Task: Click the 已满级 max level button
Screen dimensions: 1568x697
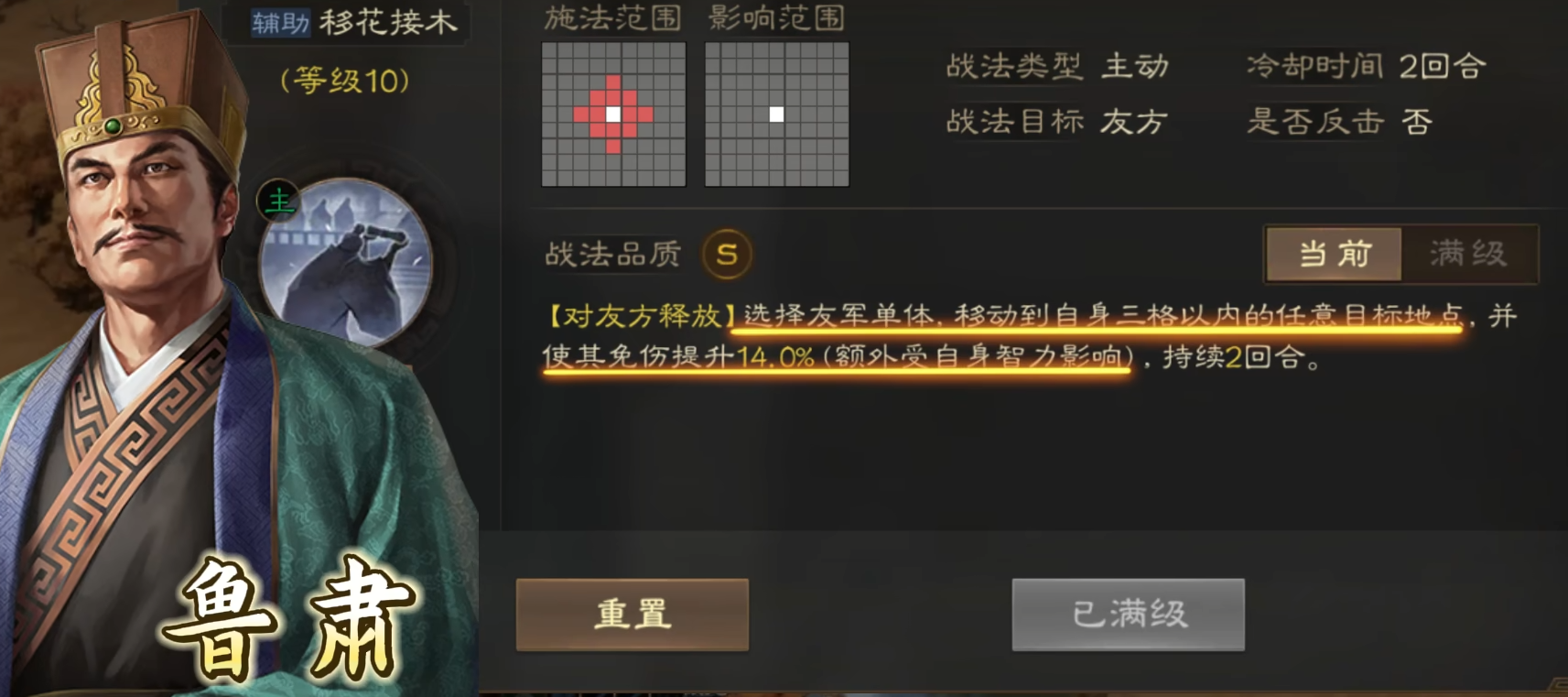Action: [x=1128, y=615]
